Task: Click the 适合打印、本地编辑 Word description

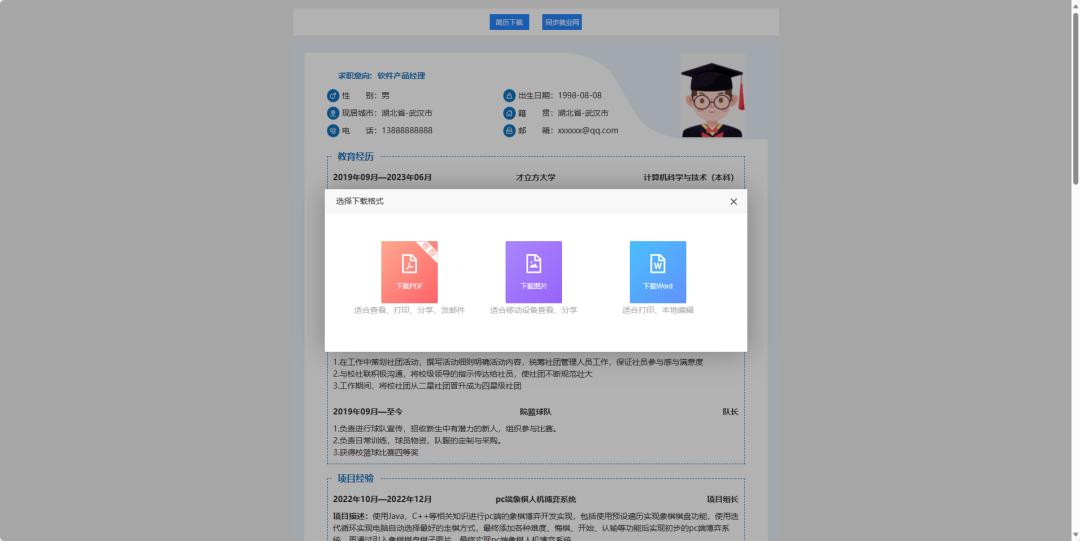Action: pyautogui.click(x=657, y=311)
